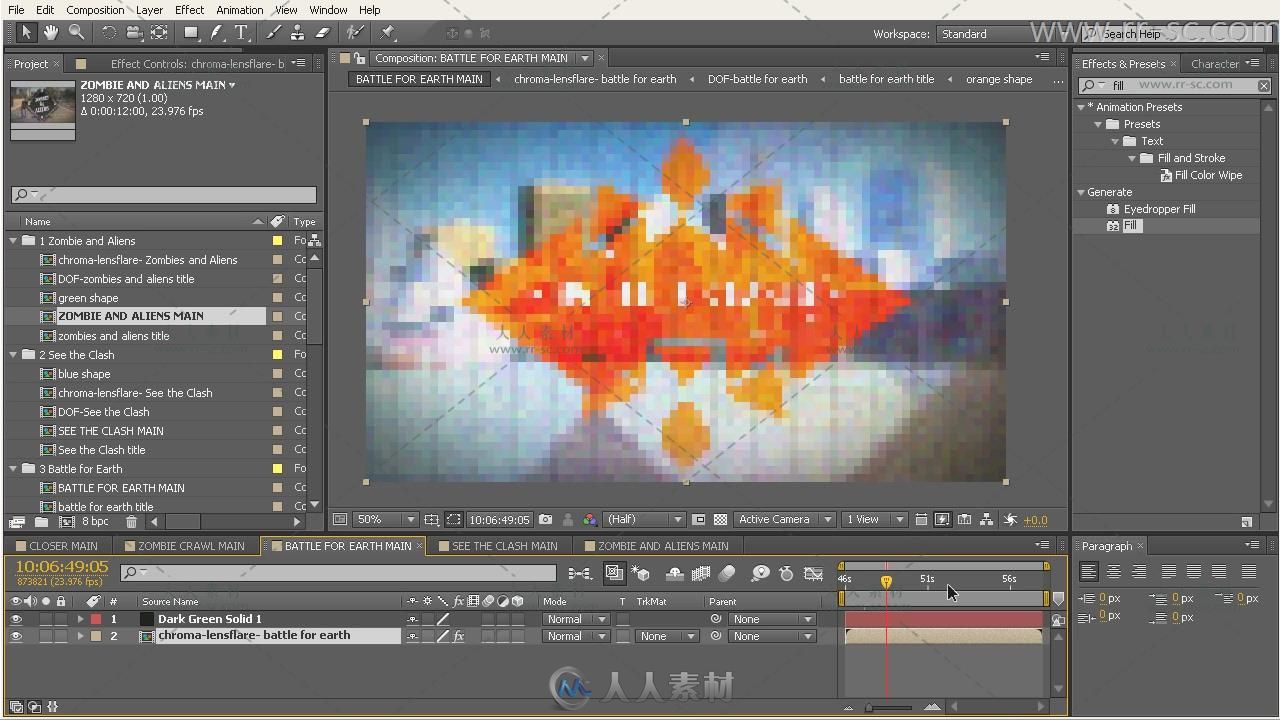This screenshot has height=720, width=1280.
Task: Take a snapshot with camera icon
Action: [545, 519]
